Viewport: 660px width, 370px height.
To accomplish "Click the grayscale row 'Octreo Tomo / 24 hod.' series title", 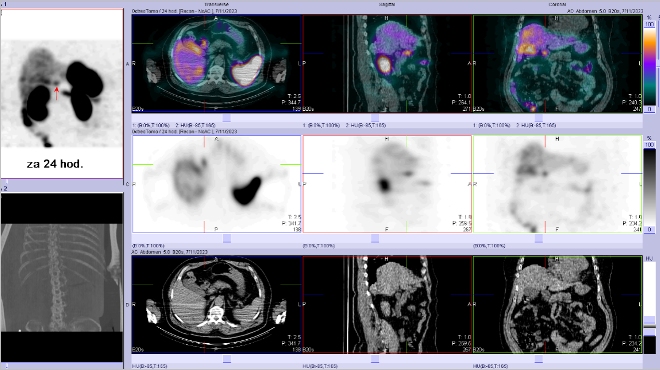I will (x=184, y=131).
